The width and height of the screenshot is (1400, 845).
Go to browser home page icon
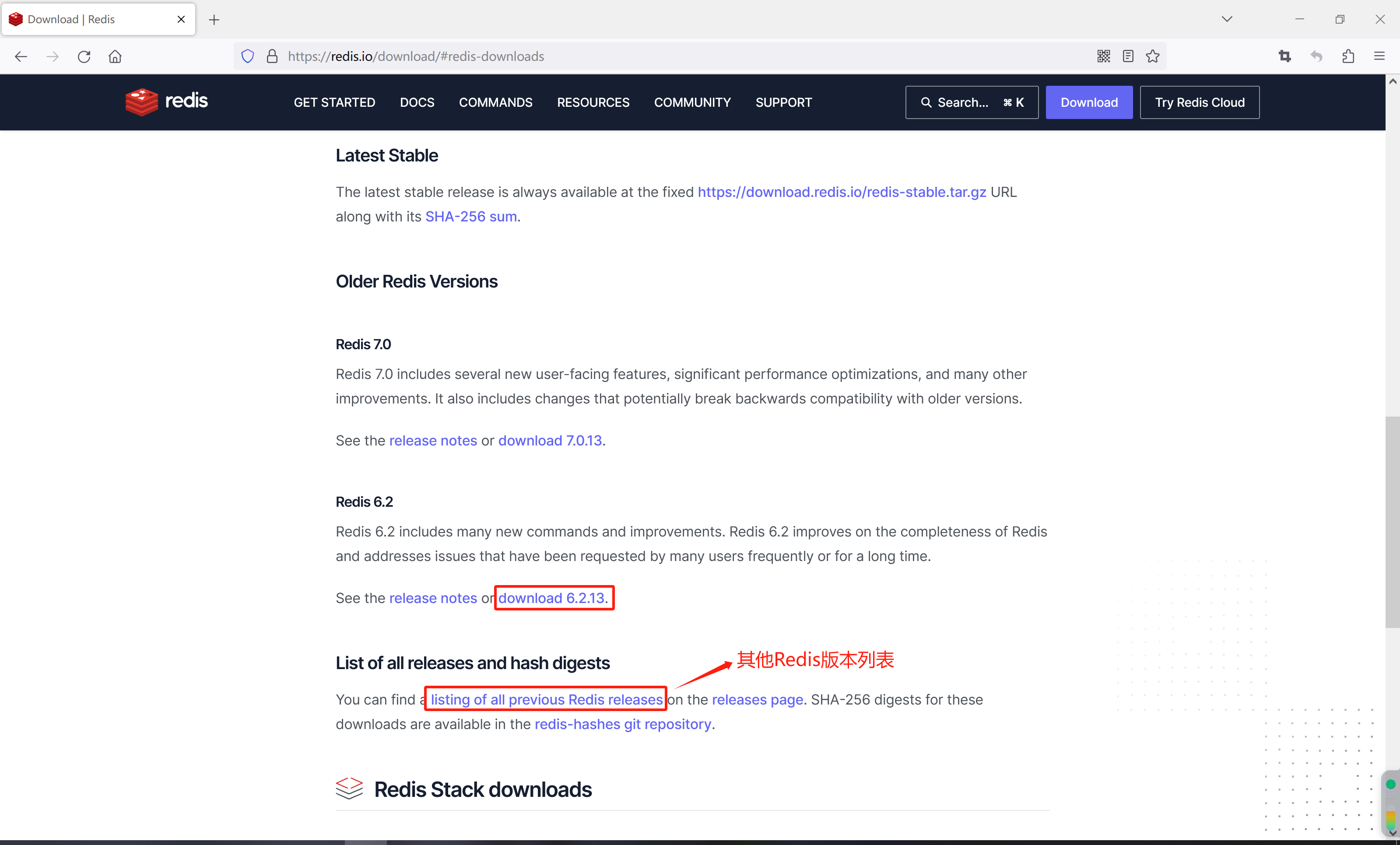115,56
